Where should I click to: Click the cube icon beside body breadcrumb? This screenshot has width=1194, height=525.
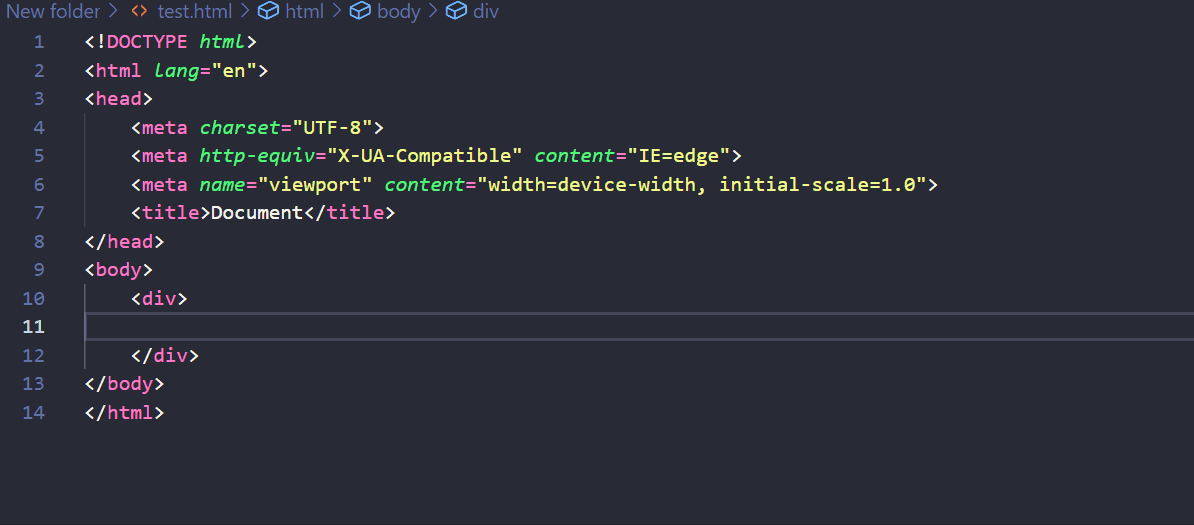(360, 11)
